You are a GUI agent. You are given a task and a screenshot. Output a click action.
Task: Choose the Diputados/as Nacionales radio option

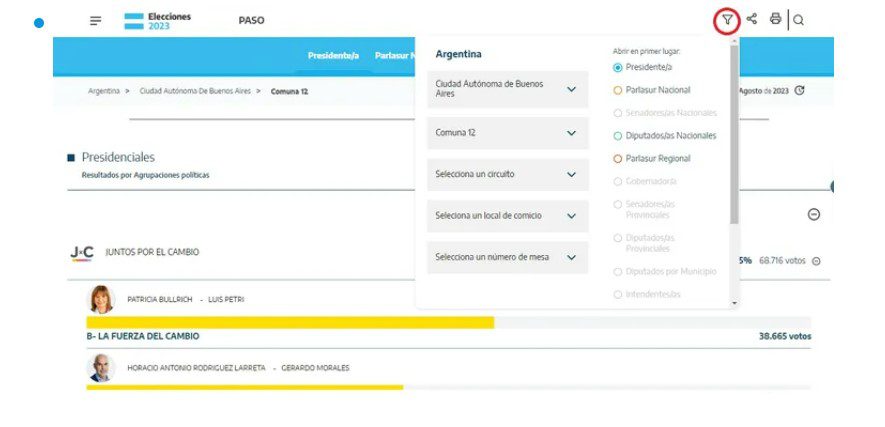click(618, 136)
